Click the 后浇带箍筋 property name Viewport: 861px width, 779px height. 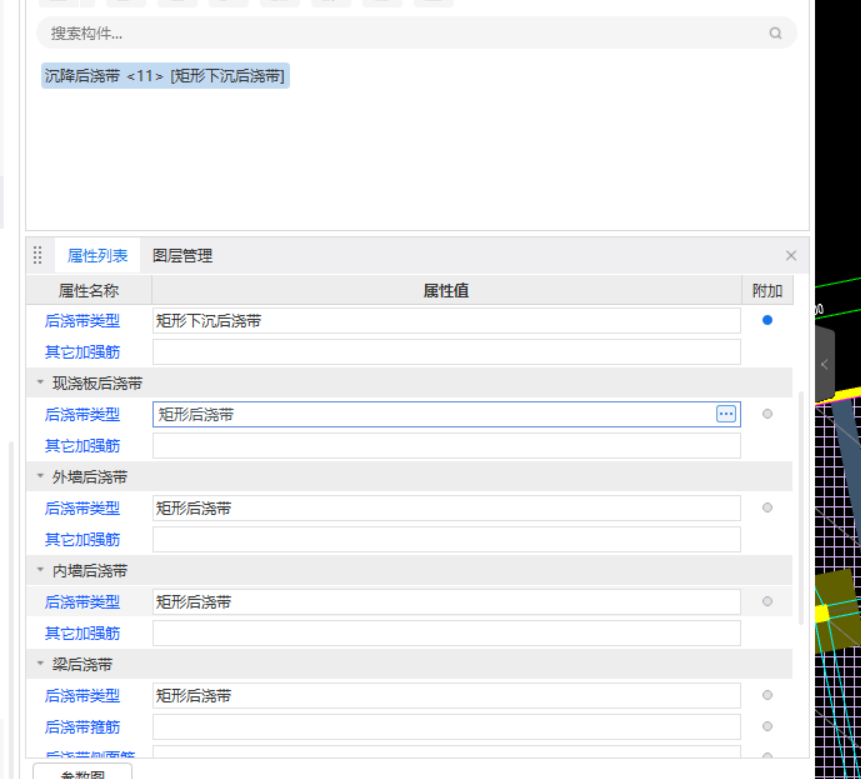point(82,727)
